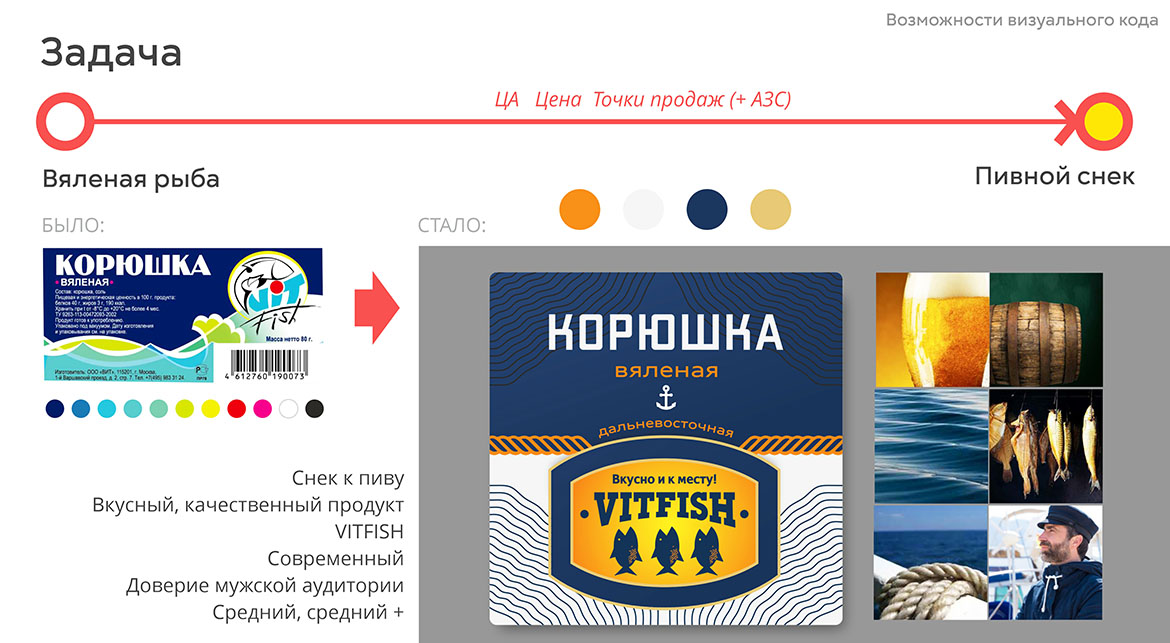Open the beer glass thumbnail
The width and height of the screenshot is (1170, 643).
click(931, 330)
